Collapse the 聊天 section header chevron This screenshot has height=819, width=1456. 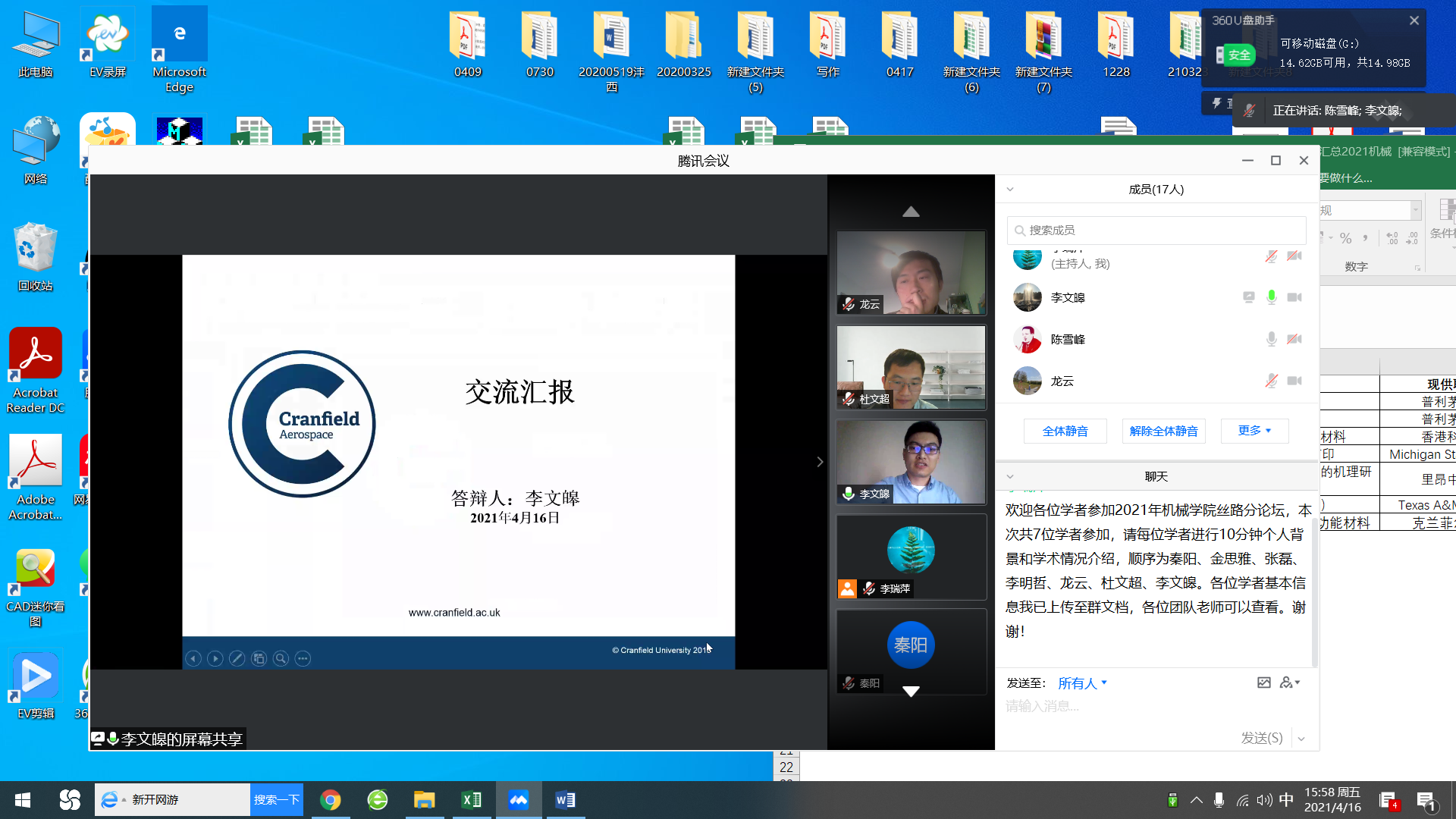[x=1010, y=476]
